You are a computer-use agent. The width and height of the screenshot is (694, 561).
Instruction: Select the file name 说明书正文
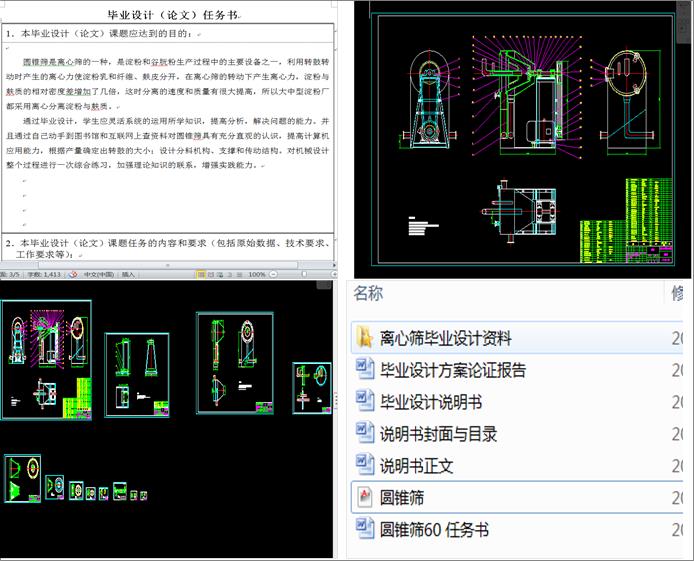(416, 465)
